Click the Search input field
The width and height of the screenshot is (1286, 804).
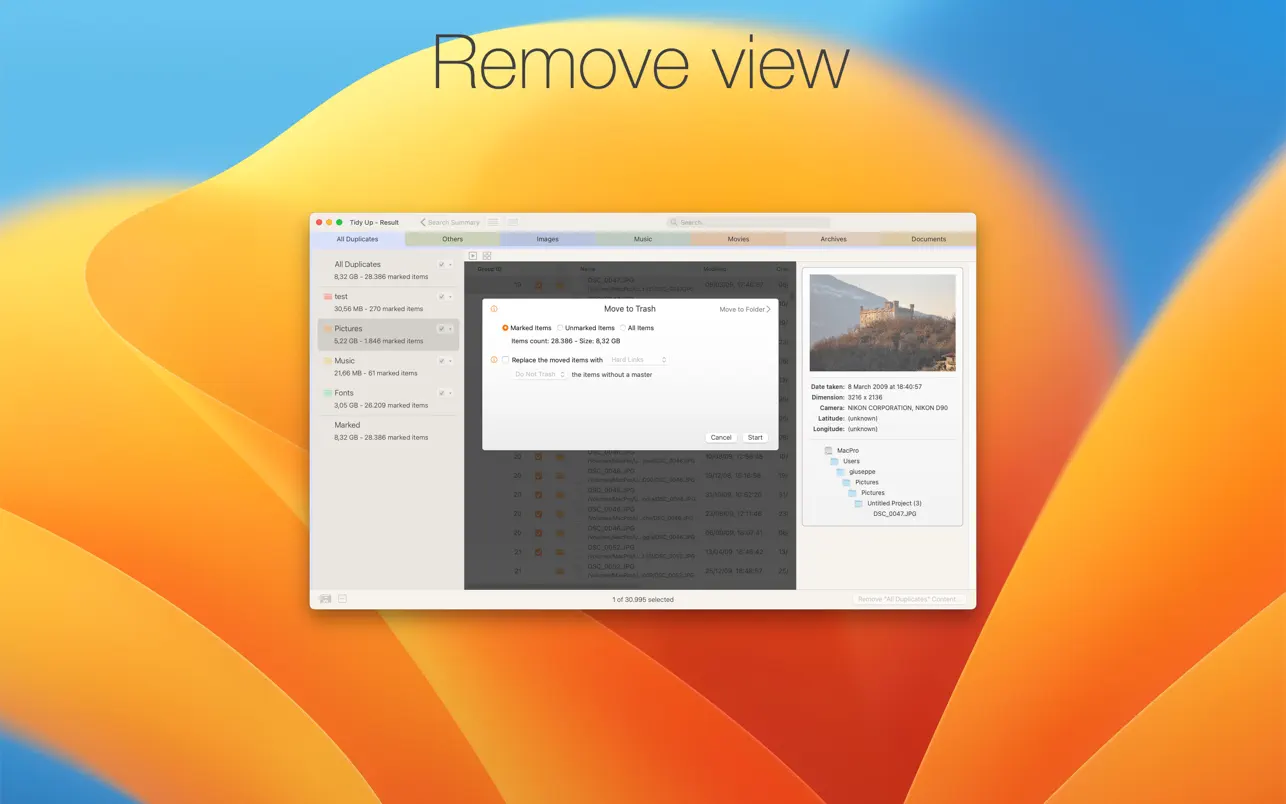tap(748, 222)
